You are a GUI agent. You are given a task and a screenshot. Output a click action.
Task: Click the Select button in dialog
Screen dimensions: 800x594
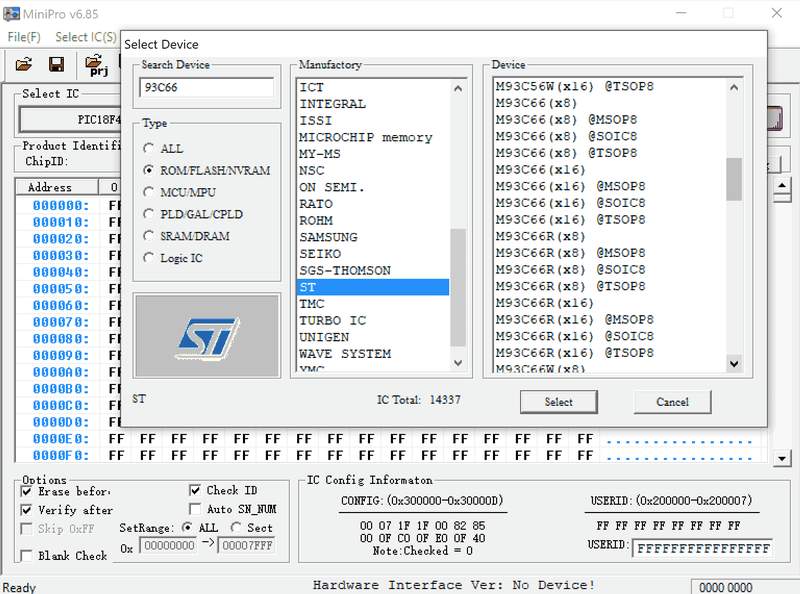pyautogui.click(x=559, y=402)
